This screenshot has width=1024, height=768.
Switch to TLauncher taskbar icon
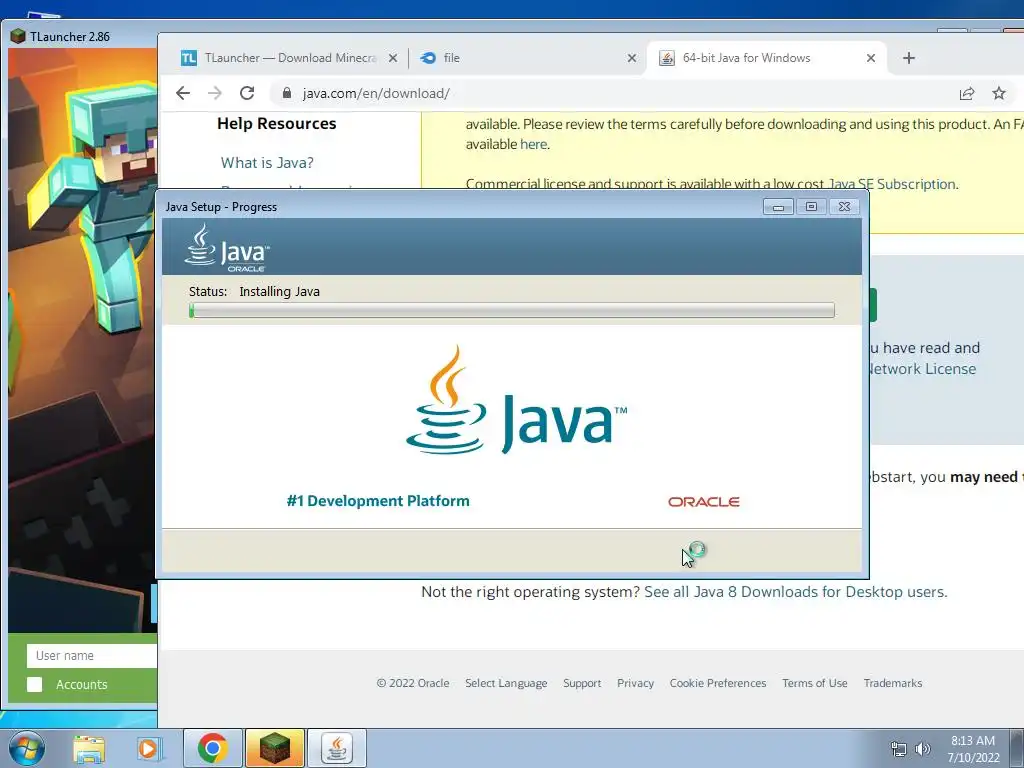tap(275, 748)
